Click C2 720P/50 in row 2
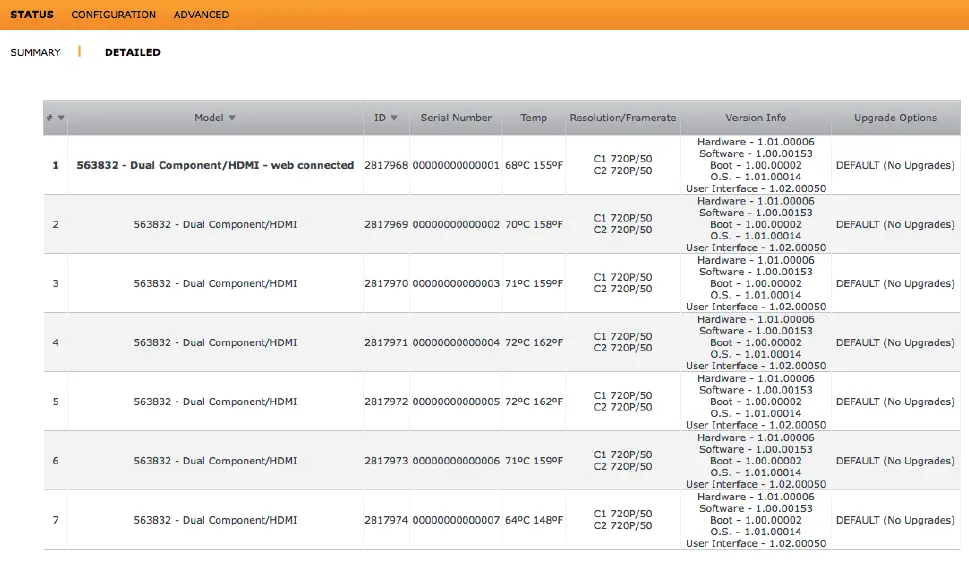The image size is (969, 565). [623, 230]
